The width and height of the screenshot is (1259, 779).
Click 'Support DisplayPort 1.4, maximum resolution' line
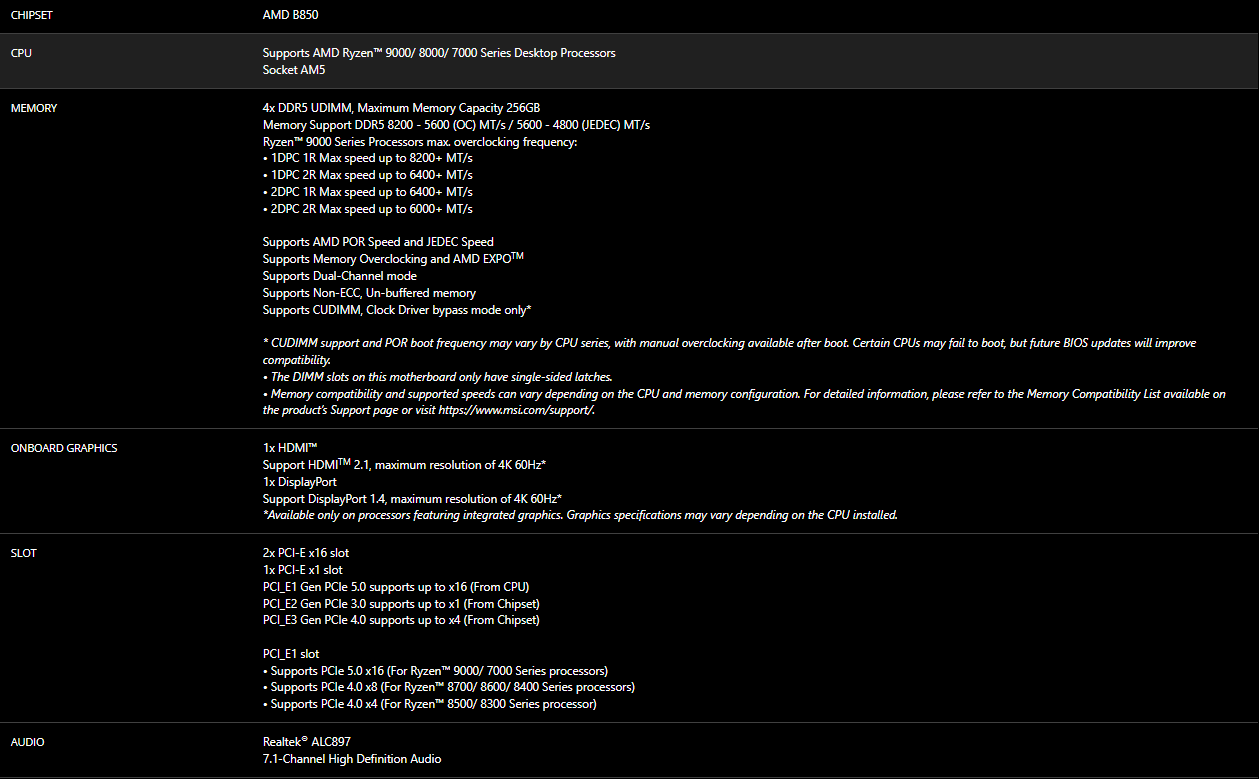(412, 499)
